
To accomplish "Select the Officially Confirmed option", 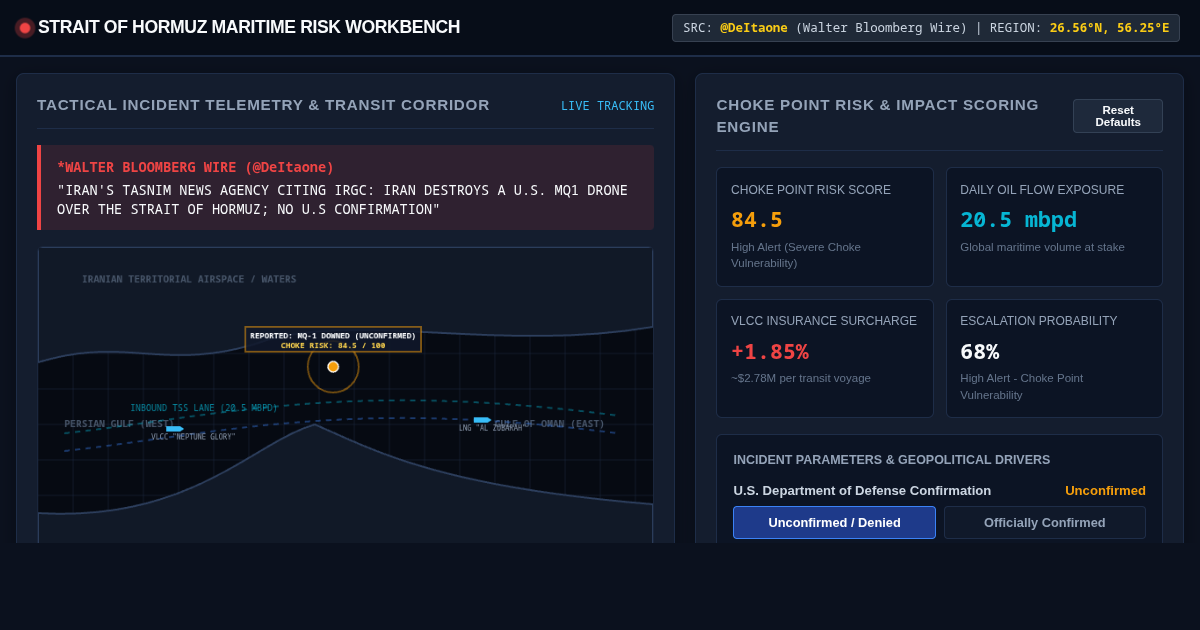I will pyautogui.click(x=1045, y=522).
